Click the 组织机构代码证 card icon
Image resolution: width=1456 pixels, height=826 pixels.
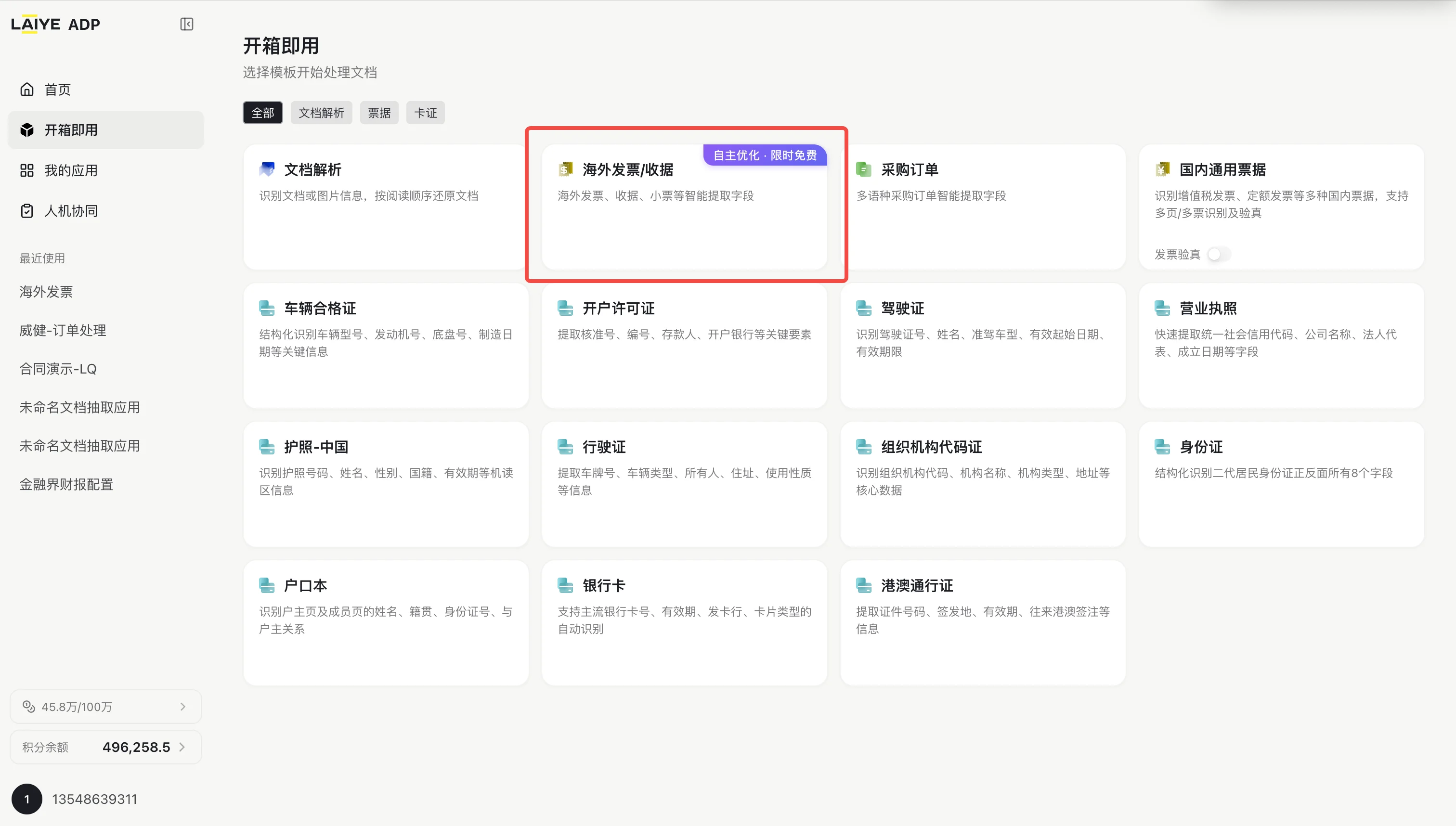coord(864,447)
